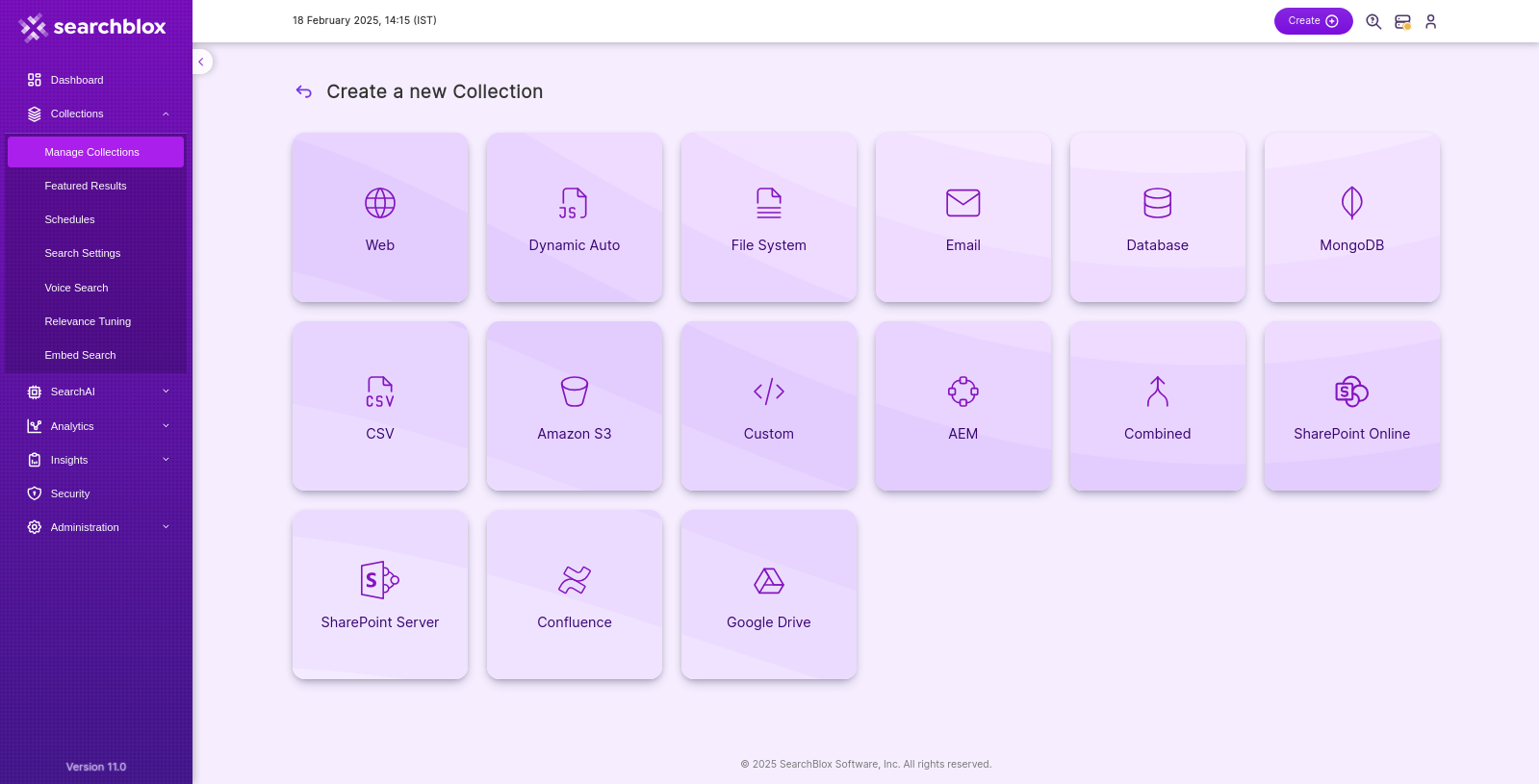Click the Dynamic Auto label
Image resolution: width=1540 pixels, height=784 pixels.
click(575, 245)
